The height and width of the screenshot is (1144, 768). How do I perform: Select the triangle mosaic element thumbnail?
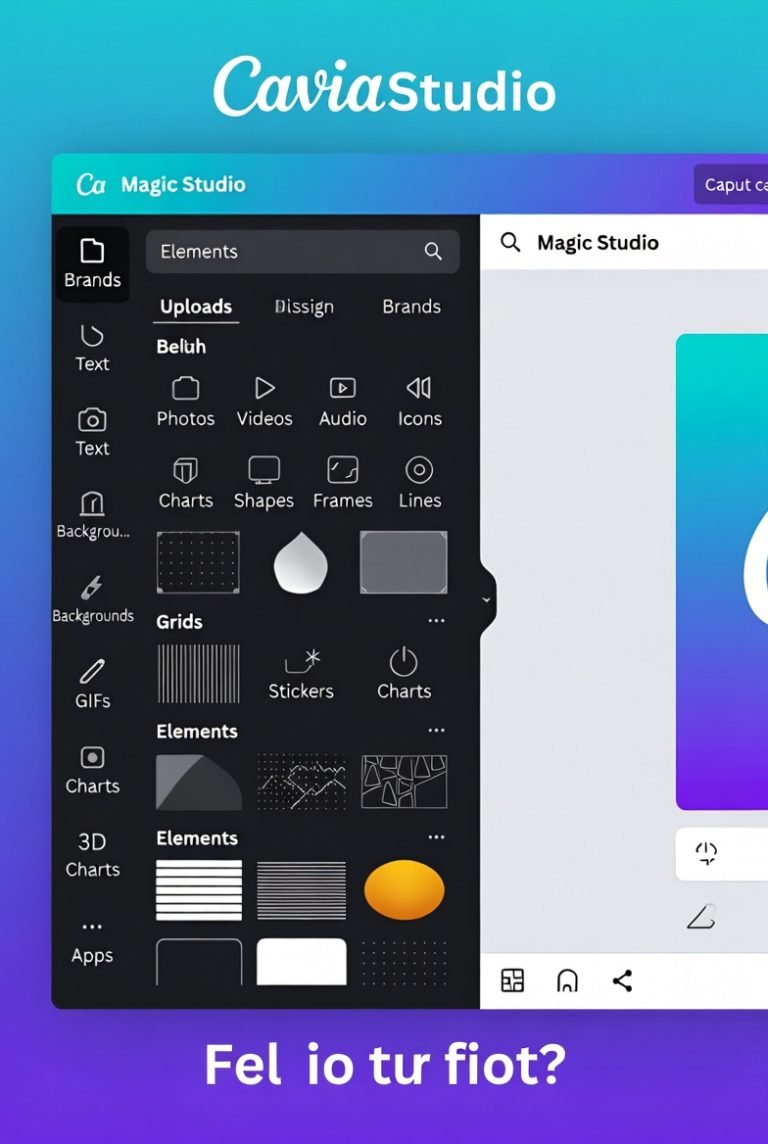(404, 782)
